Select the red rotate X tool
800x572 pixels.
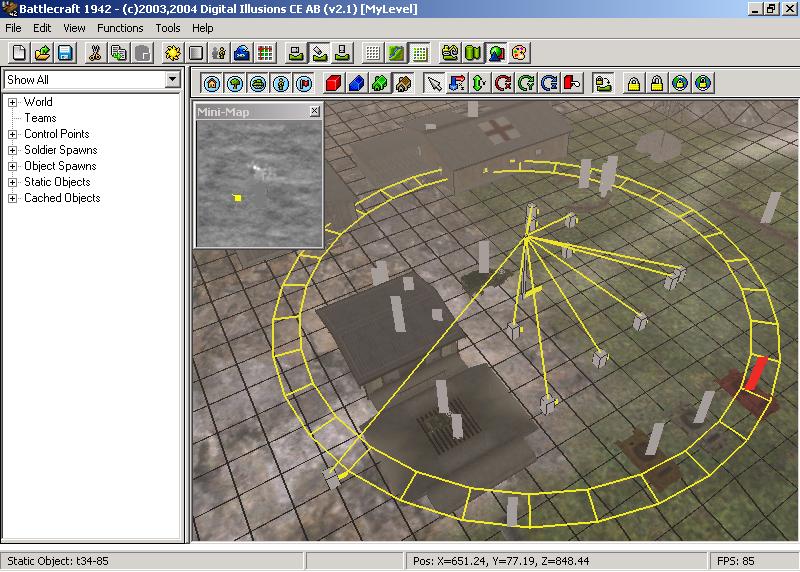click(x=503, y=83)
